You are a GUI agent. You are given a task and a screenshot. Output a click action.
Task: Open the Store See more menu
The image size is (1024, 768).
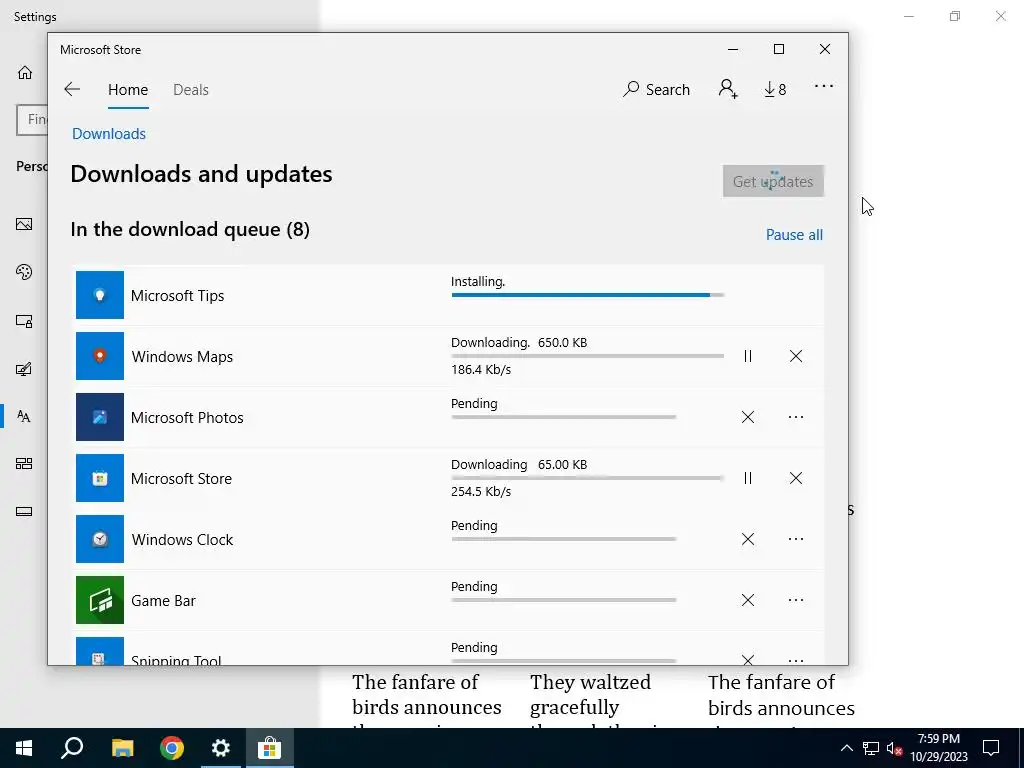click(824, 86)
